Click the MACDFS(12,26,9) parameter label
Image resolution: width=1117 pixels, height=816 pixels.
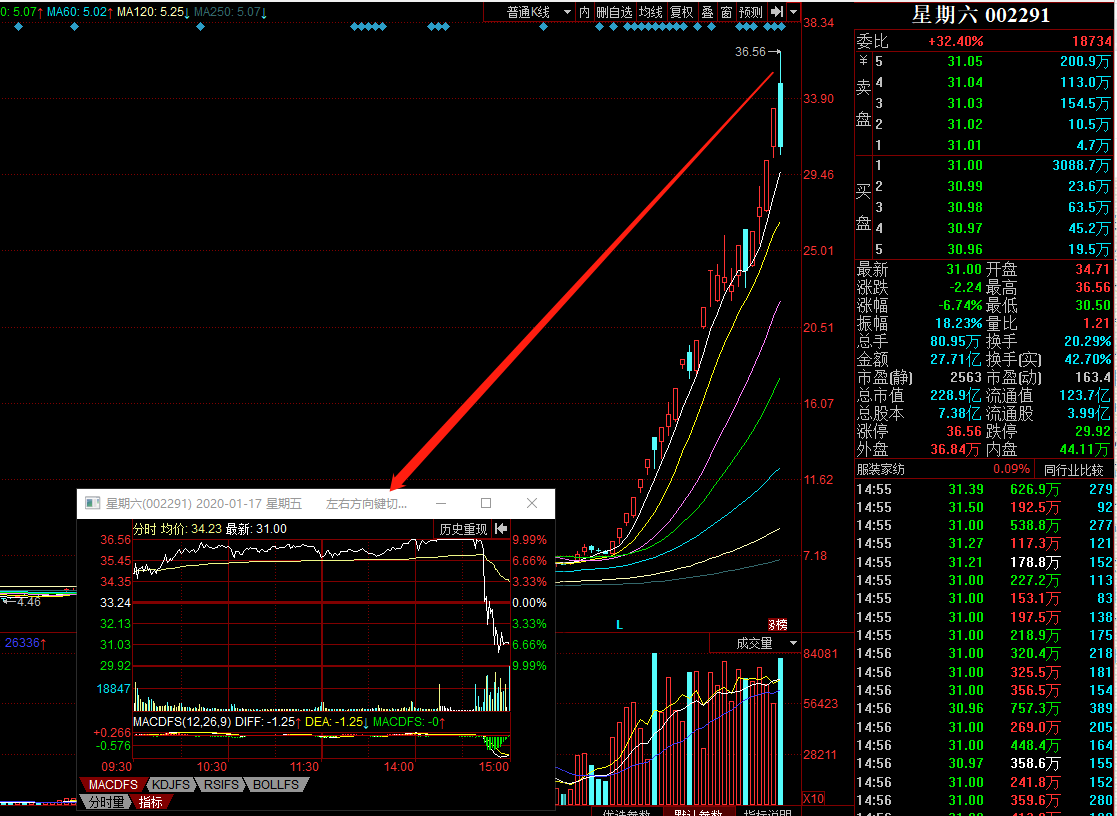point(182,722)
